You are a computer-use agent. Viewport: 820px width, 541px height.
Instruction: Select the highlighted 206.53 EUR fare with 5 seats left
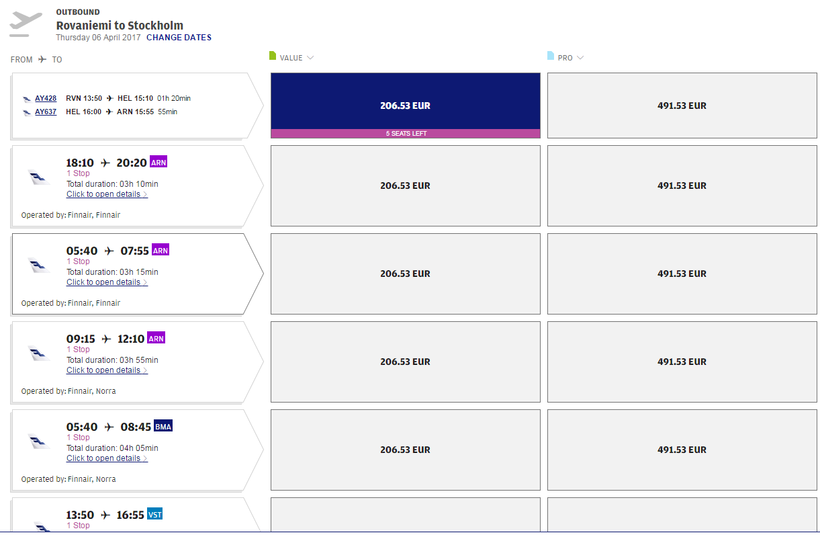(x=405, y=105)
